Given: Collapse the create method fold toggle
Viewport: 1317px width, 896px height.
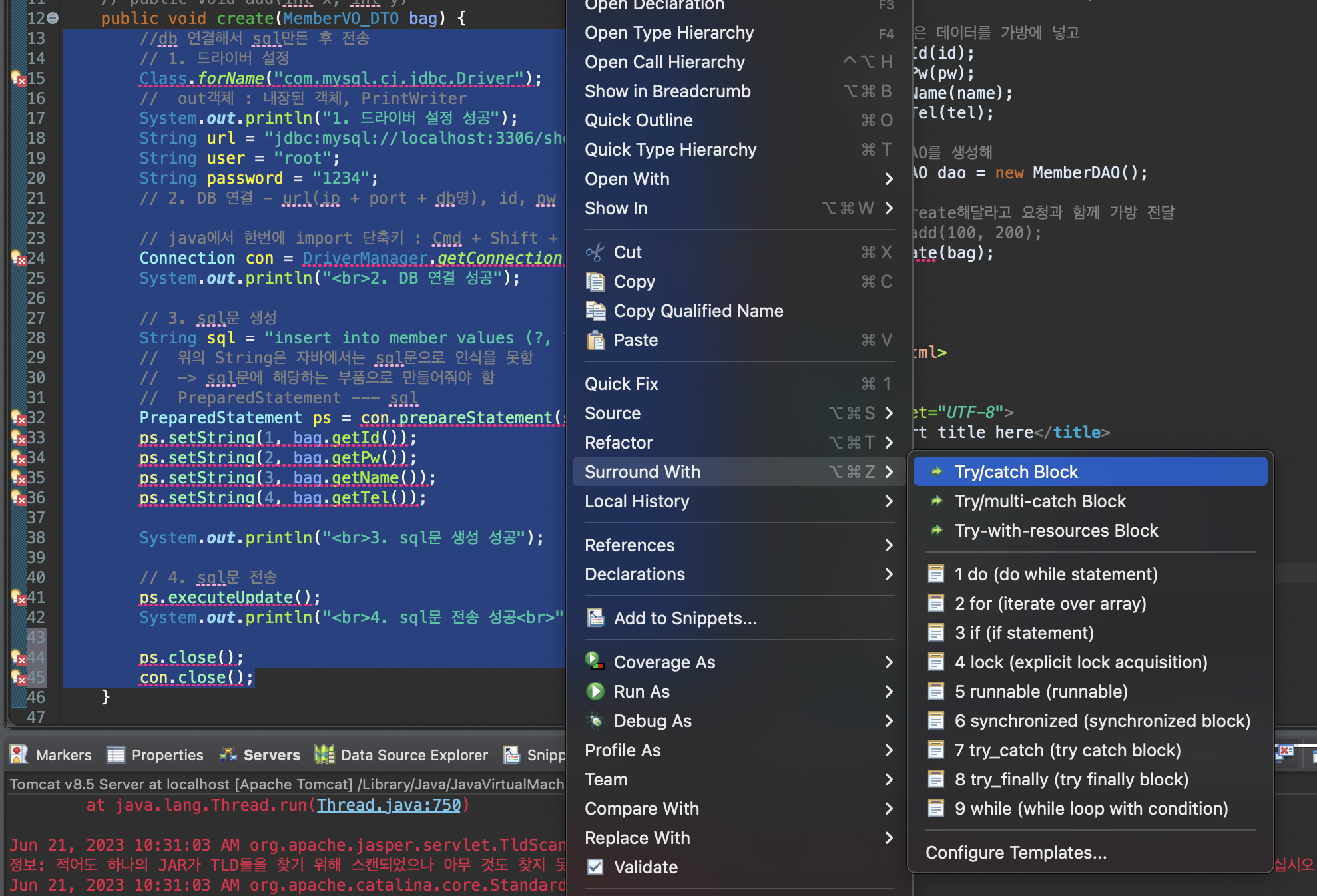Looking at the screenshot, I should pos(53,19).
